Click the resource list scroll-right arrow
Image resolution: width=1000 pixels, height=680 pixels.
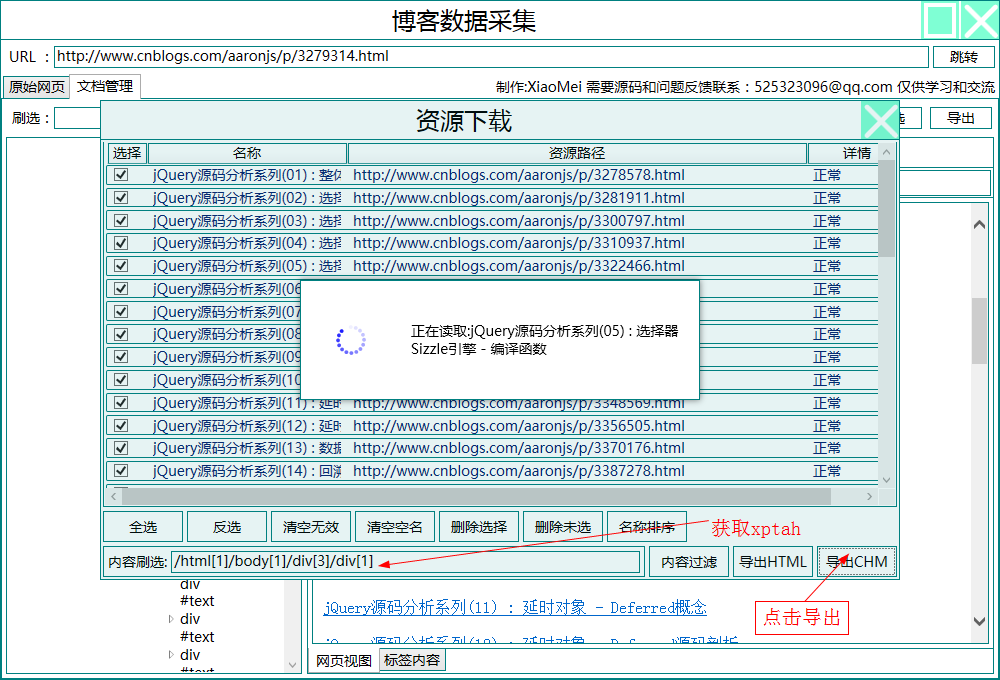[x=869, y=496]
